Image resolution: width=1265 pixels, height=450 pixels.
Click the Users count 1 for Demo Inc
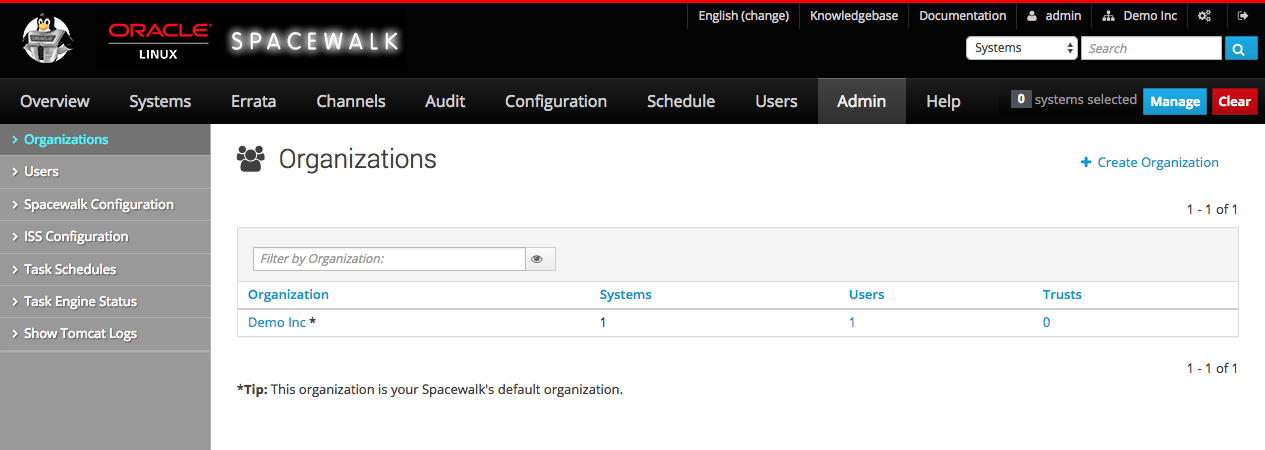(852, 322)
